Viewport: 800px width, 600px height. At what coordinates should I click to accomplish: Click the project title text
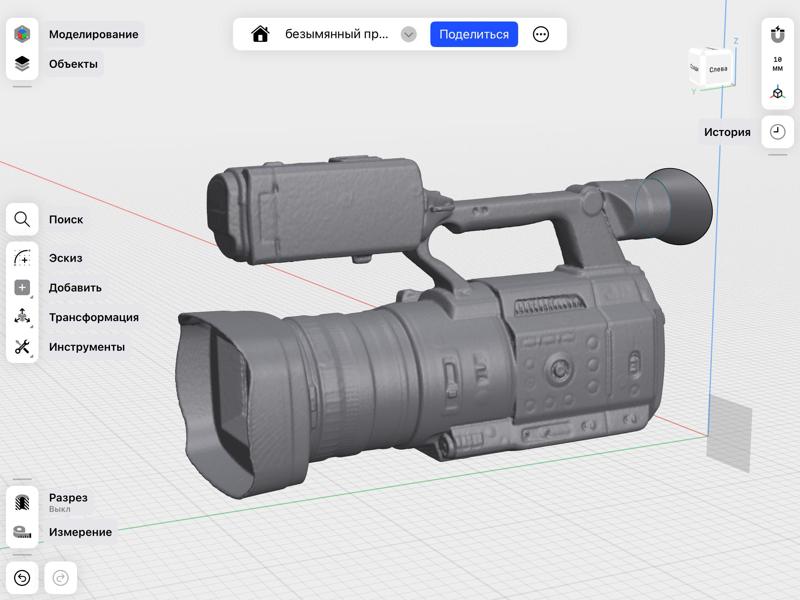pos(337,34)
